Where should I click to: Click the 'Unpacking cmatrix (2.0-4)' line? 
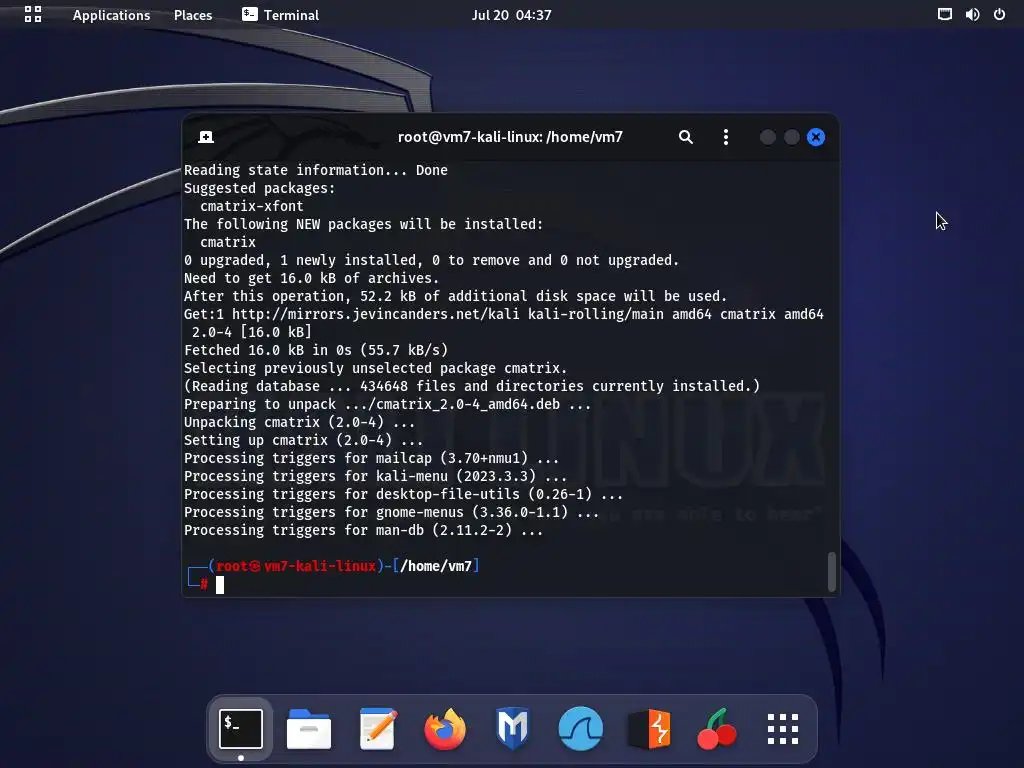(299, 422)
